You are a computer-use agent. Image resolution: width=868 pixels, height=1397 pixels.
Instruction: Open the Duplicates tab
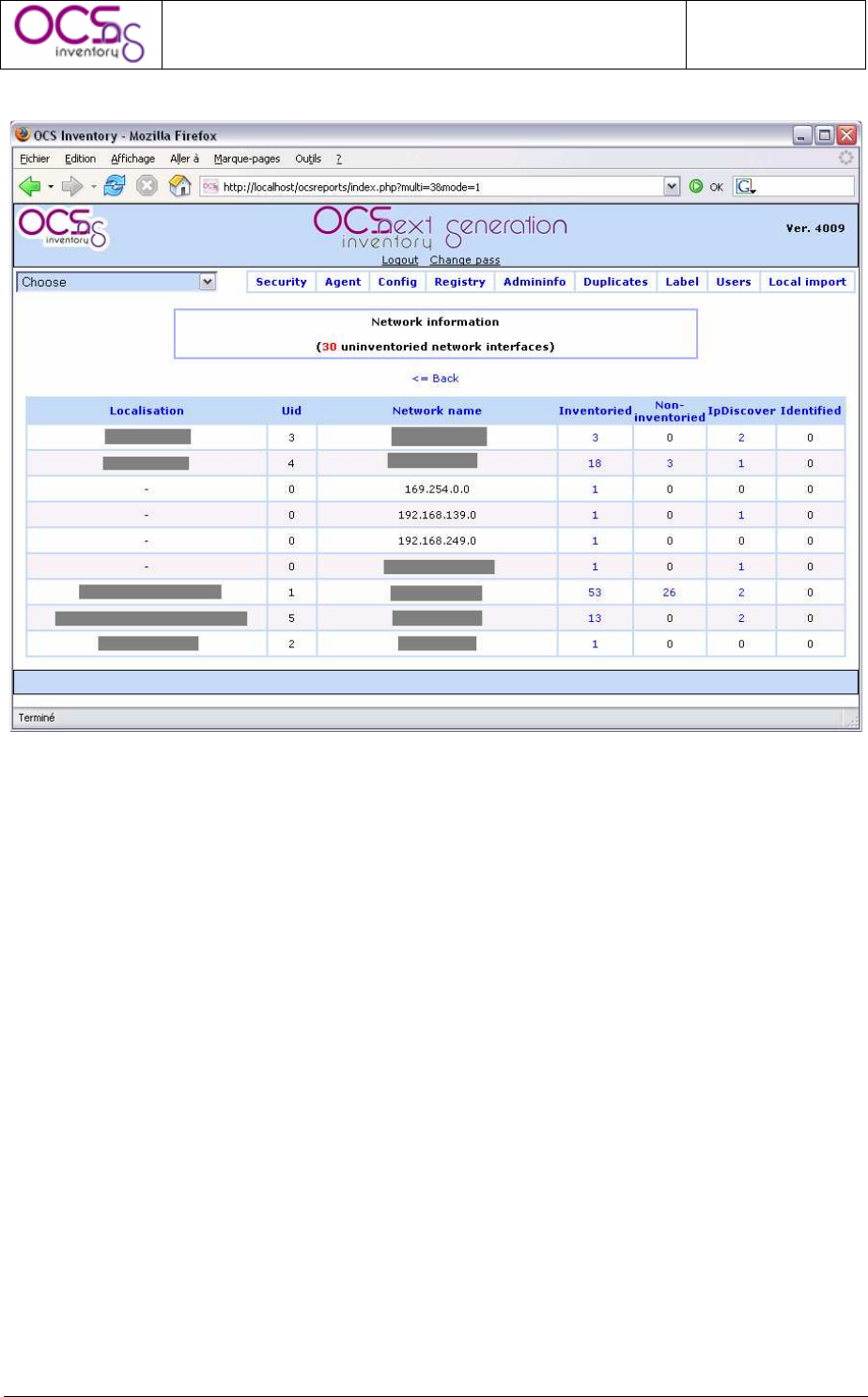tap(615, 282)
